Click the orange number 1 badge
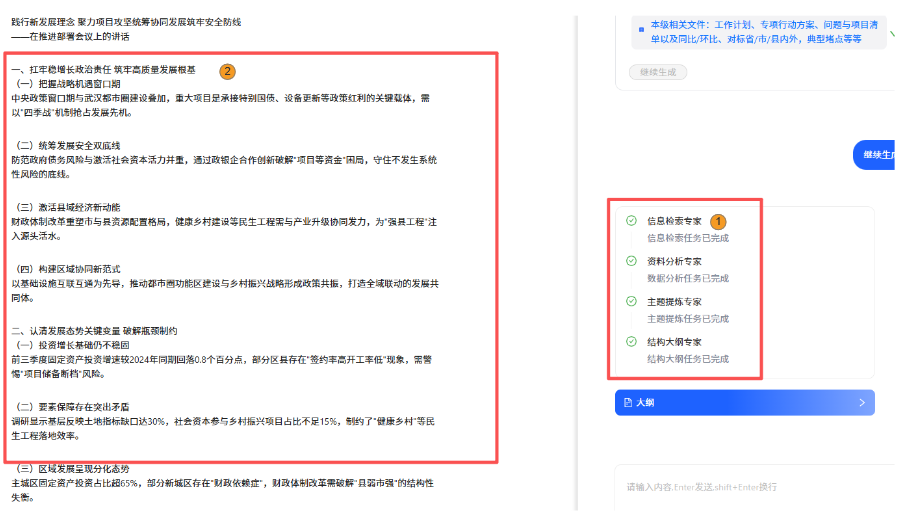 (718, 220)
